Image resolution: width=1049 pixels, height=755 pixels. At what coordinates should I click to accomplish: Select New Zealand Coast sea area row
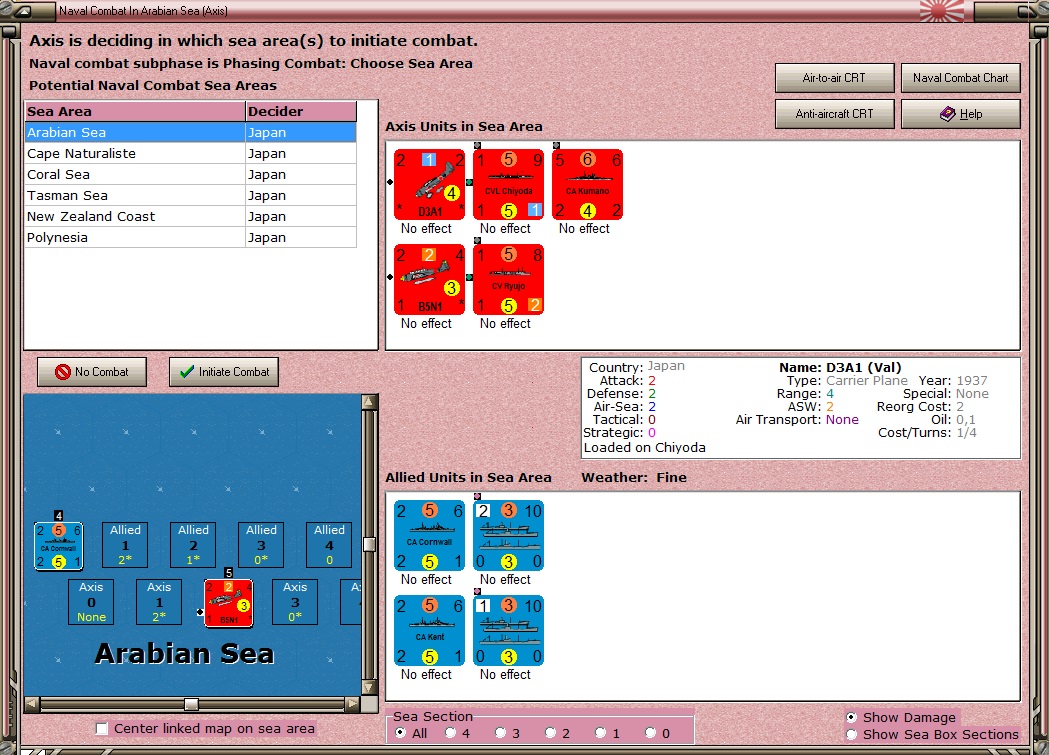[190, 217]
